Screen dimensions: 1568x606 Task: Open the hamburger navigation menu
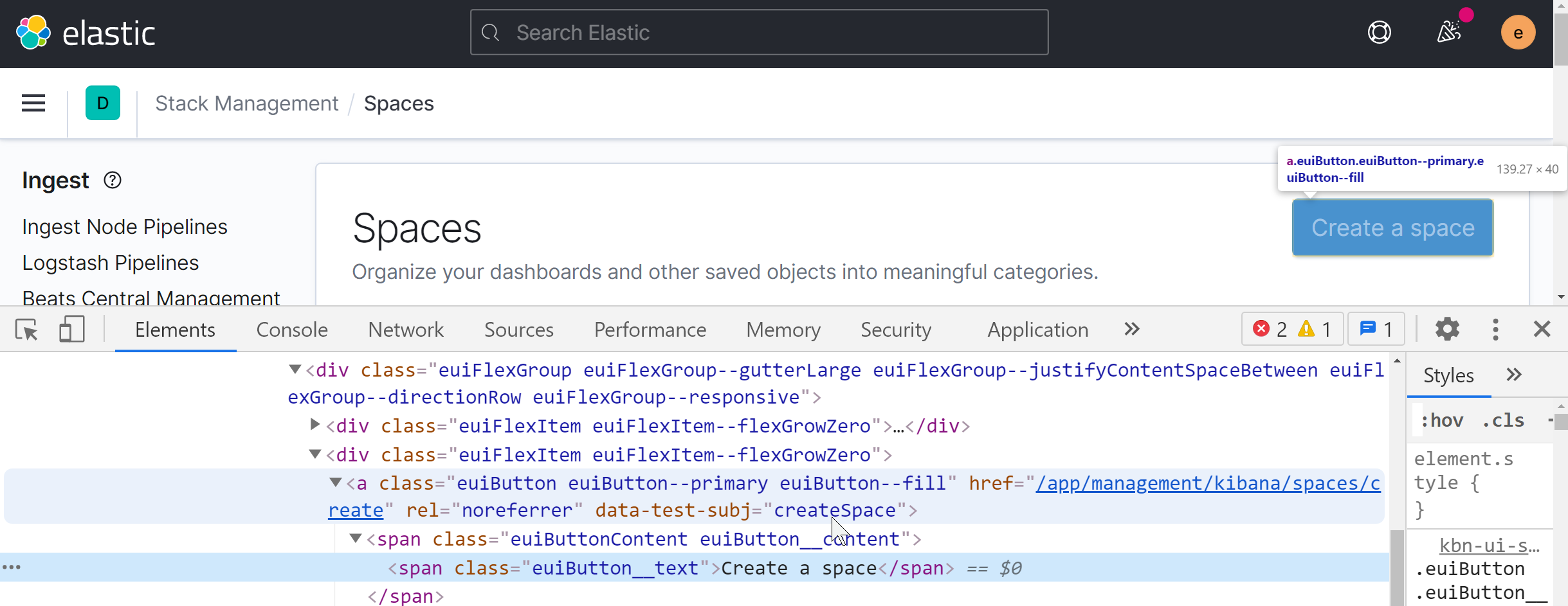32,103
